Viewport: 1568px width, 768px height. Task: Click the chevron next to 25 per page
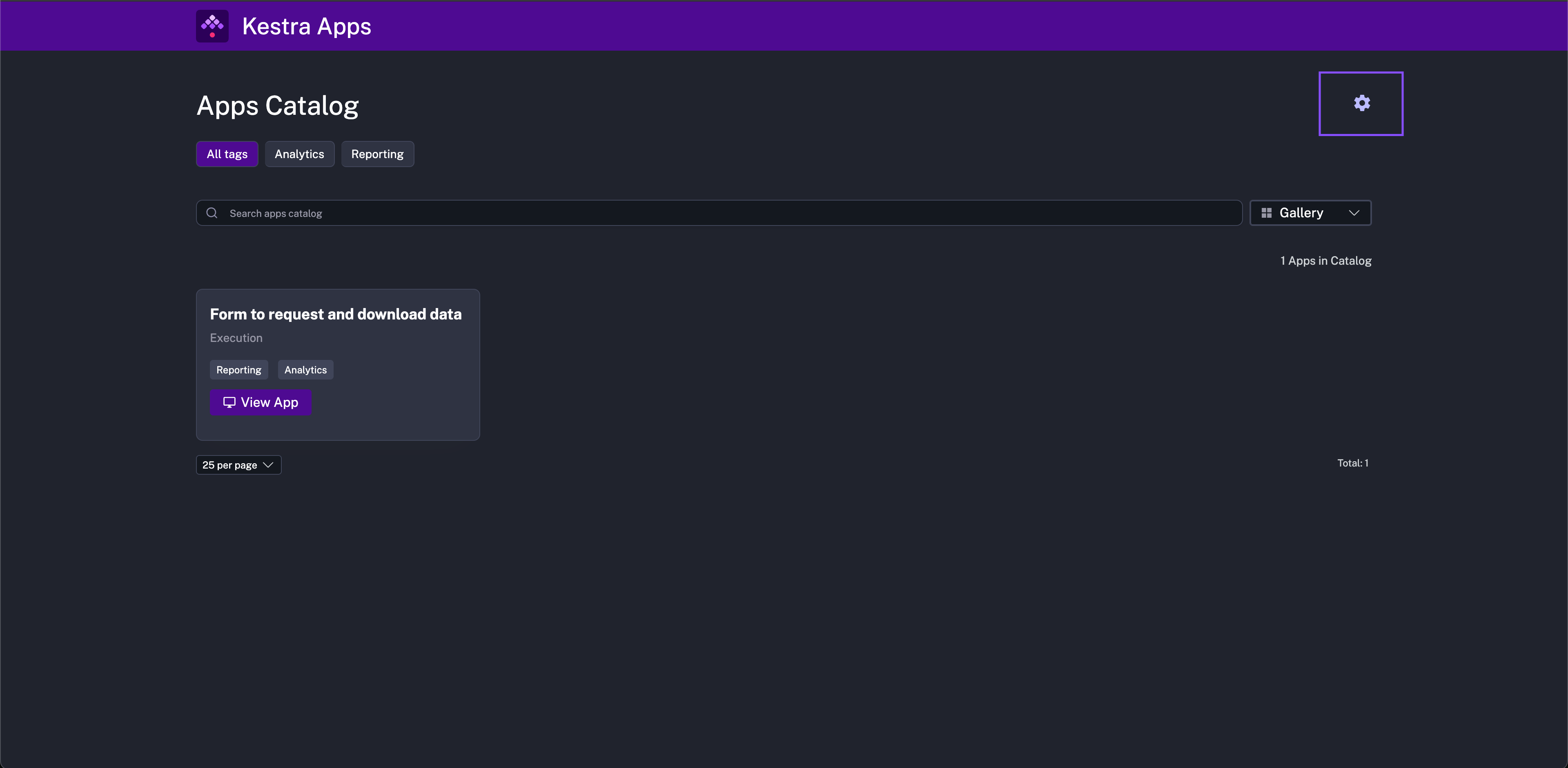[268, 465]
